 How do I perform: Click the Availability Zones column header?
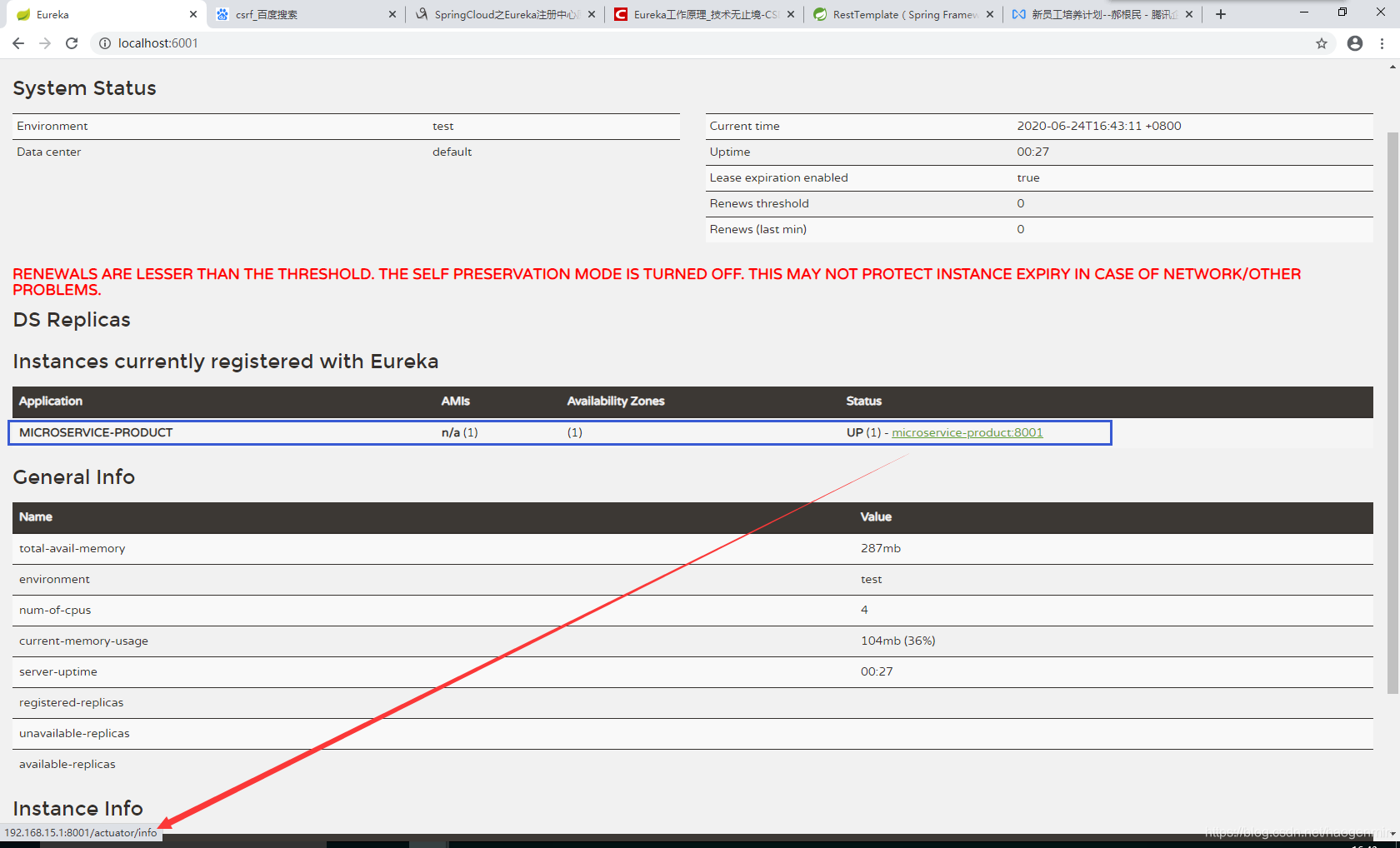click(x=616, y=401)
